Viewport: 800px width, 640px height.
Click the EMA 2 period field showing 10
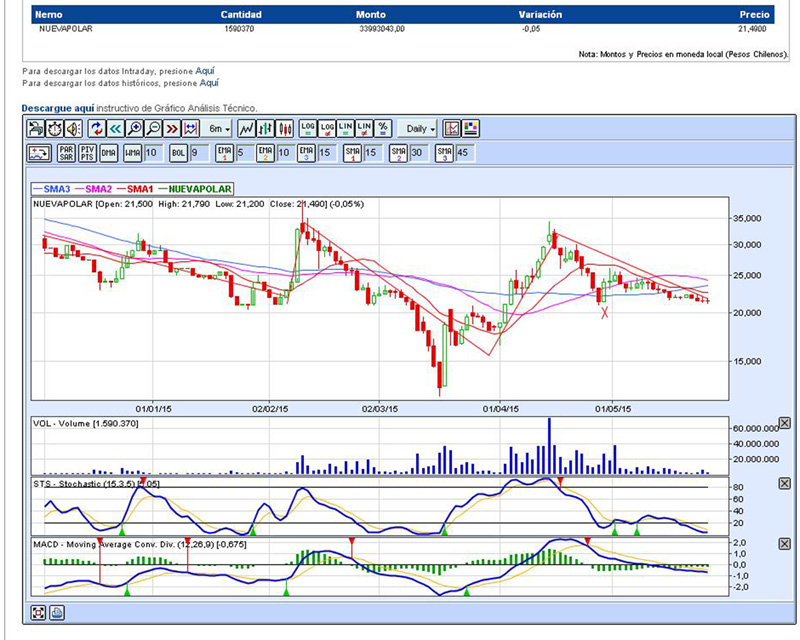click(286, 153)
